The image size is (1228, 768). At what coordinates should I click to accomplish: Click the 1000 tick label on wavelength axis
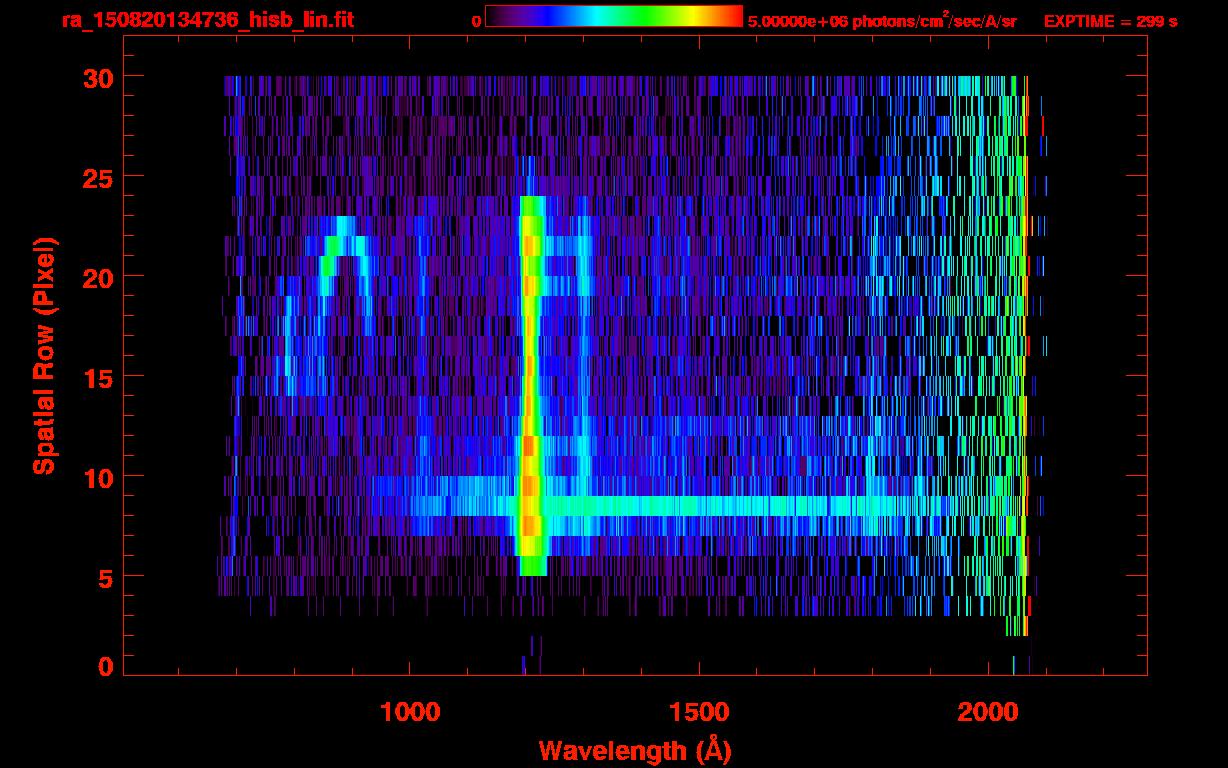[411, 712]
